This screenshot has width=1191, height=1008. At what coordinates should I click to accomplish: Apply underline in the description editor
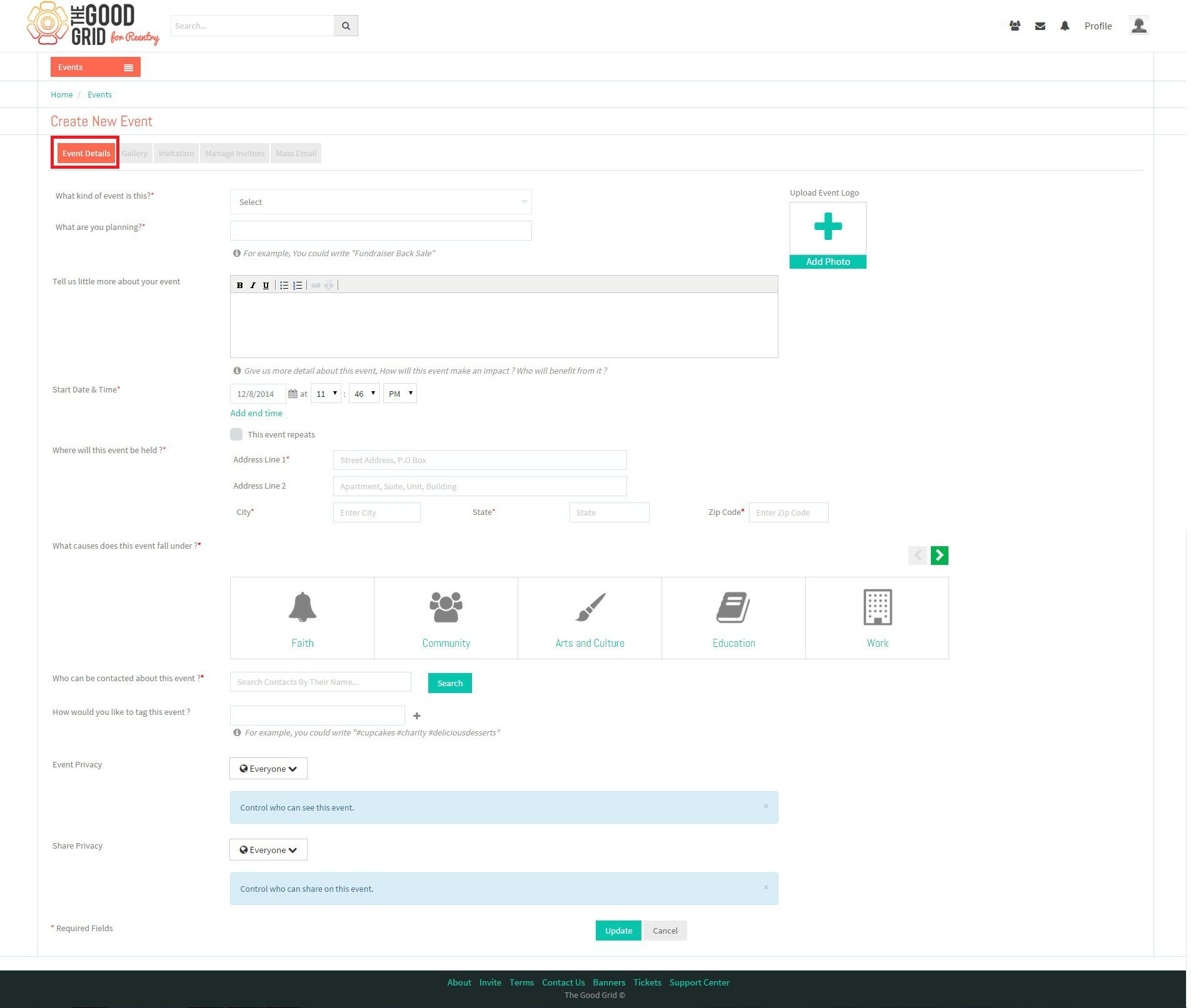(266, 285)
